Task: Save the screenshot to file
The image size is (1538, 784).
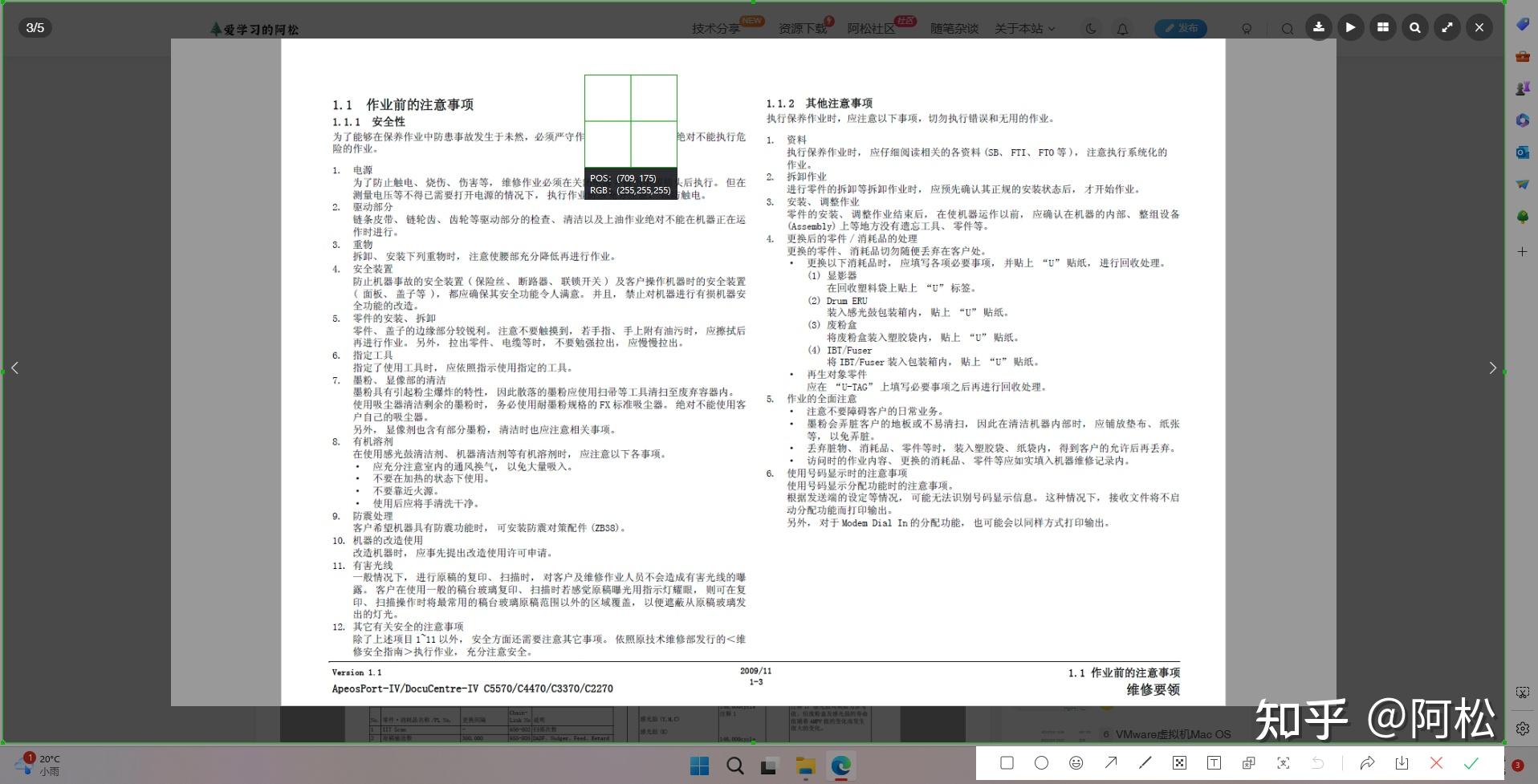Action: 1402,763
